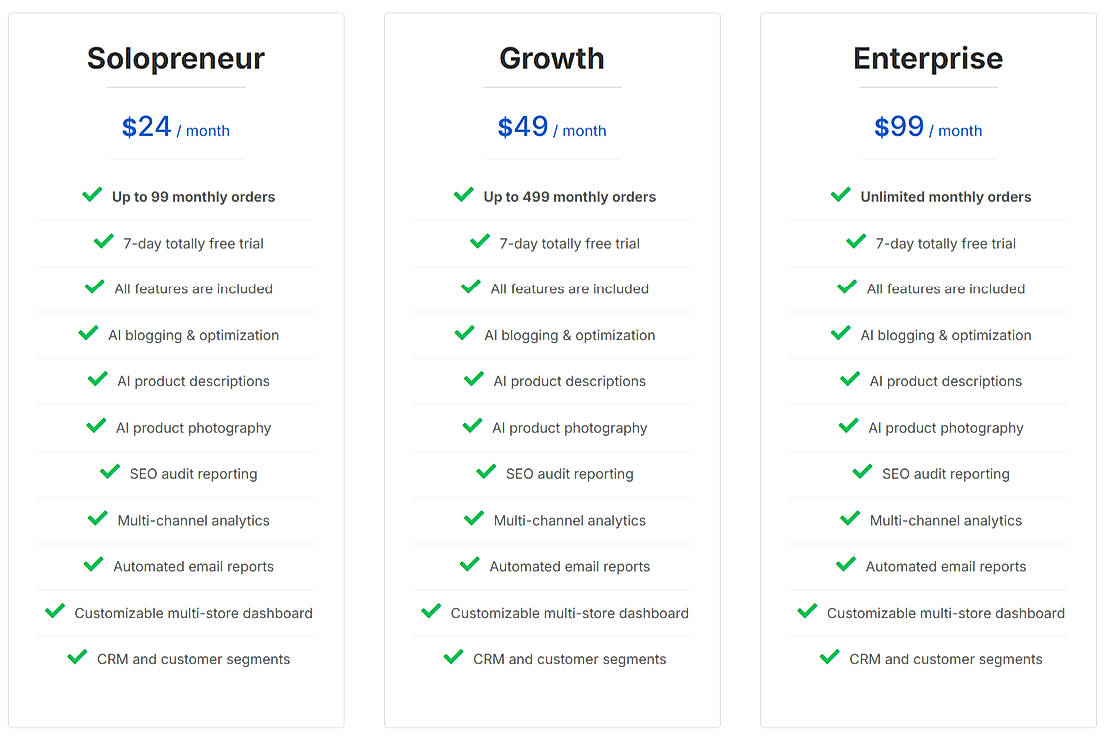Click Enterprise's AI product descriptions text
This screenshot has width=1108, height=744.
click(946, 381)
